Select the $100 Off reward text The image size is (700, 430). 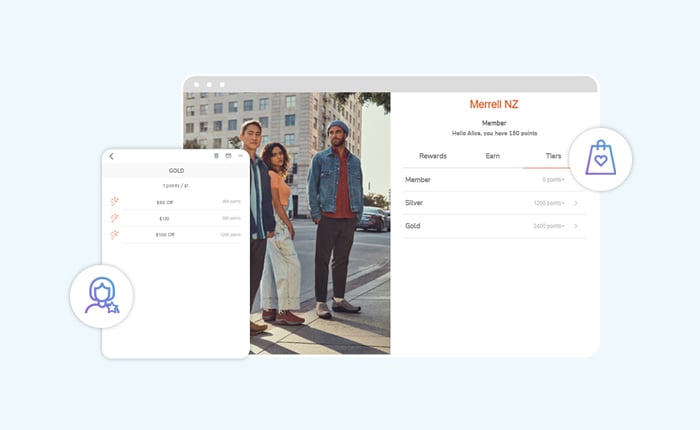click(165, 234)
